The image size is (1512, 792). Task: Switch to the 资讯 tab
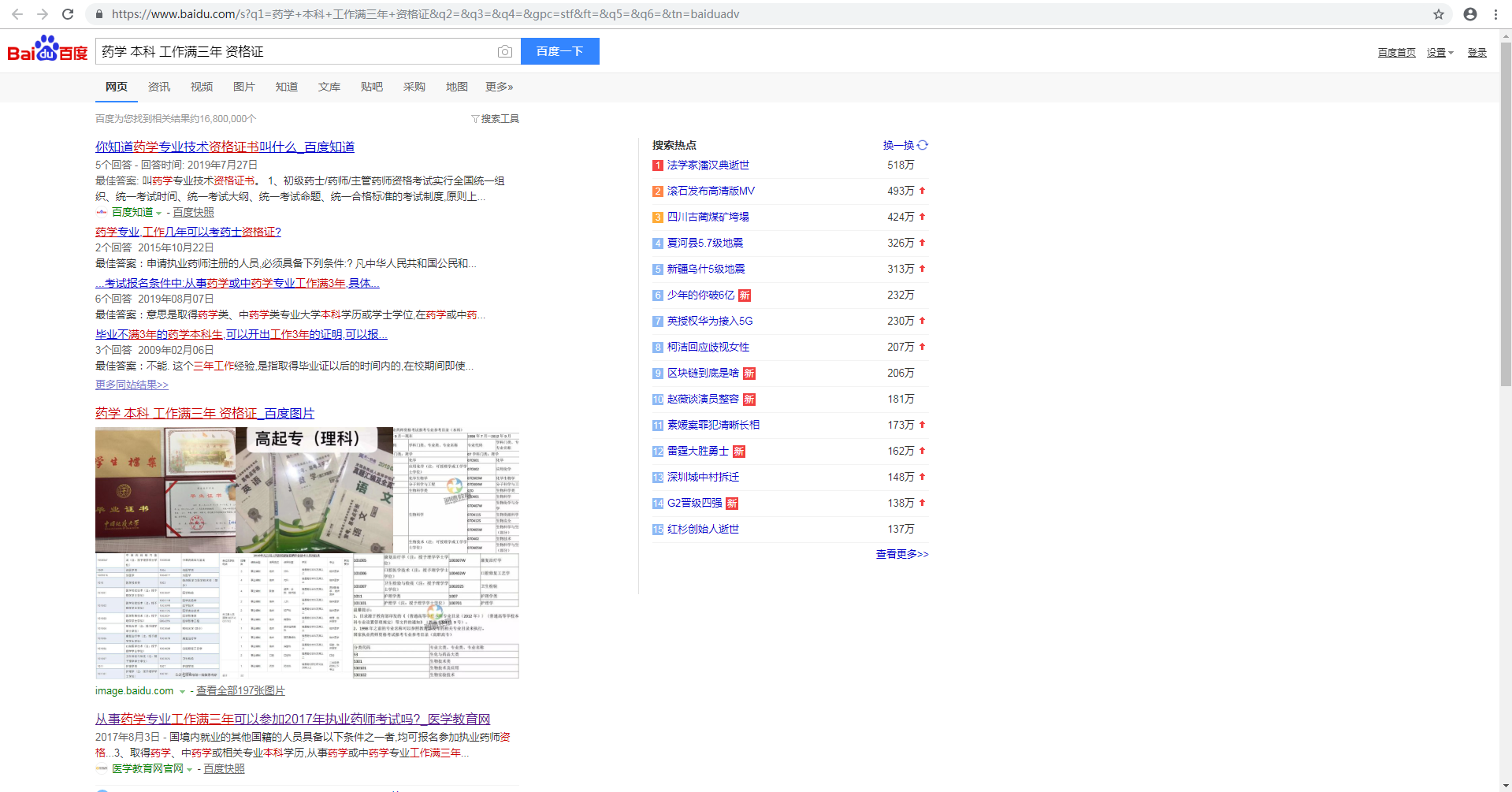159,87
